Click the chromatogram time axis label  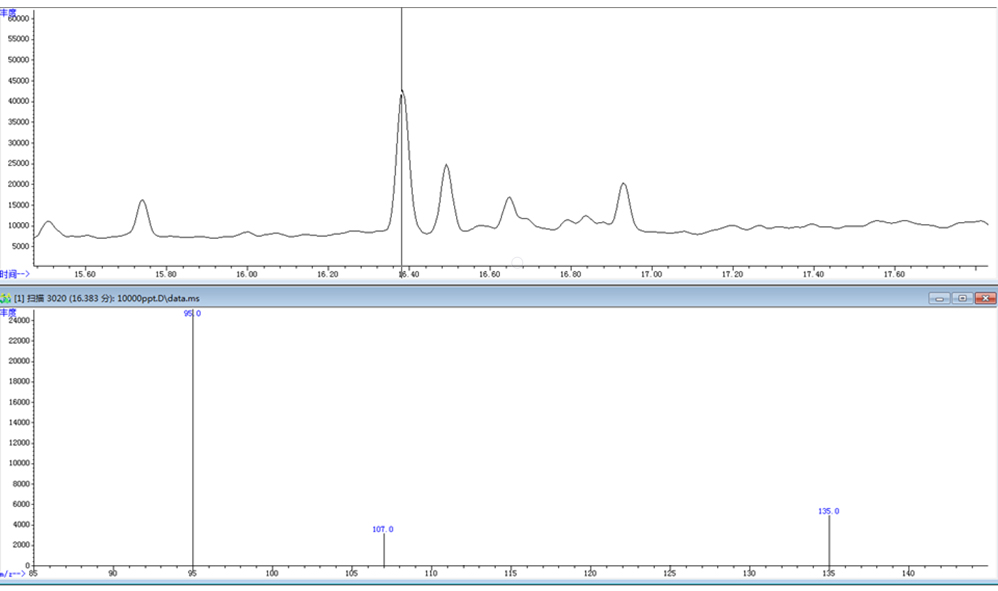coord(14,273)
